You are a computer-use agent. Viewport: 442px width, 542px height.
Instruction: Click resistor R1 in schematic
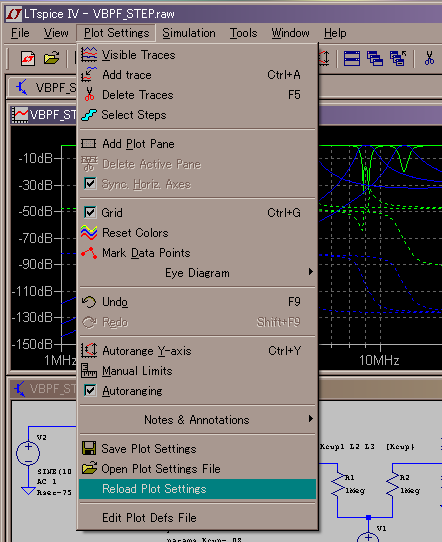(x=338, y=483)
